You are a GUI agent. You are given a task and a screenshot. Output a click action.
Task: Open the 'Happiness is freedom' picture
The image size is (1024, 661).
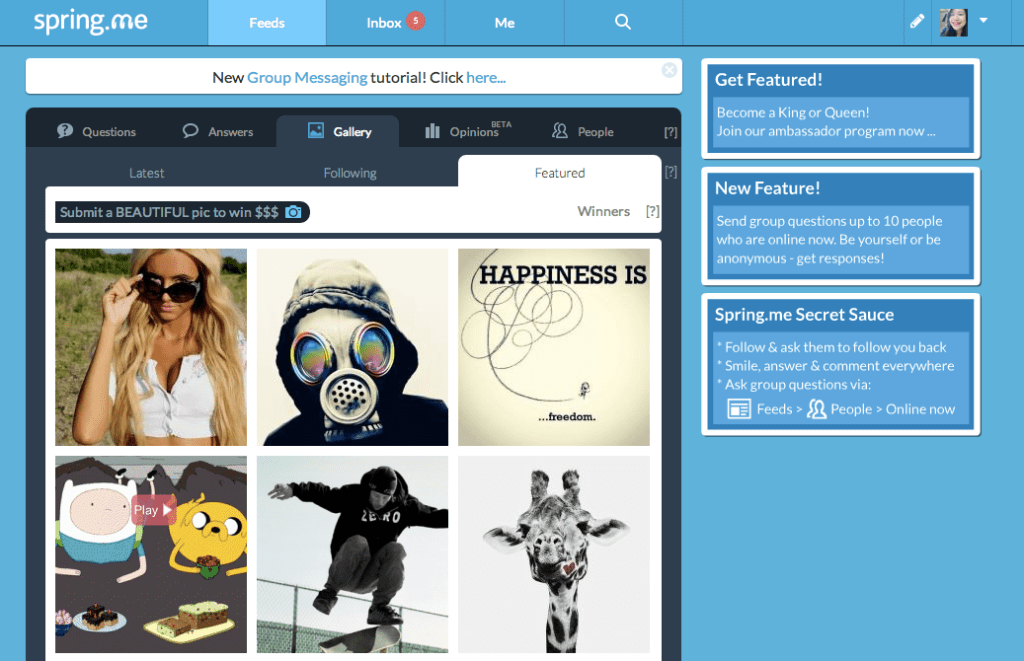tap(554, 347)
